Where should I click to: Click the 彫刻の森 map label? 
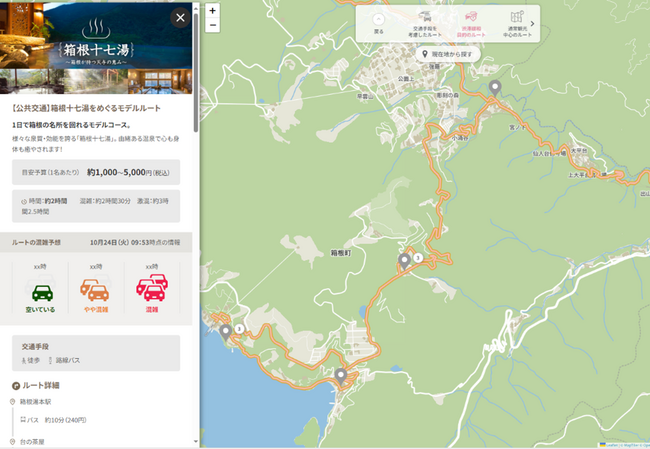[448, 95]
